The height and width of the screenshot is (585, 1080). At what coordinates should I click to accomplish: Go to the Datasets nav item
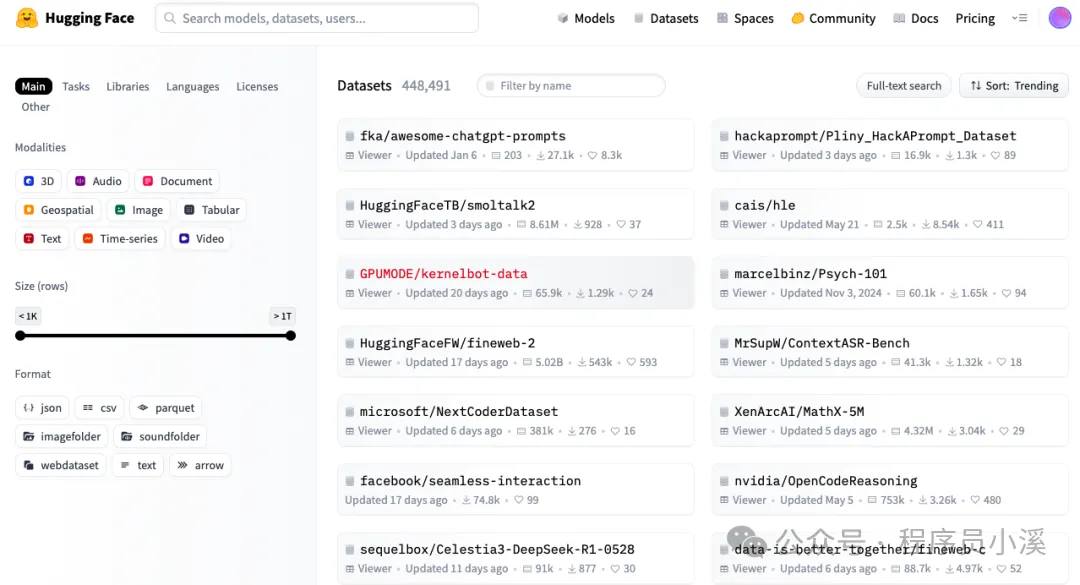click(x=666, y=19)
